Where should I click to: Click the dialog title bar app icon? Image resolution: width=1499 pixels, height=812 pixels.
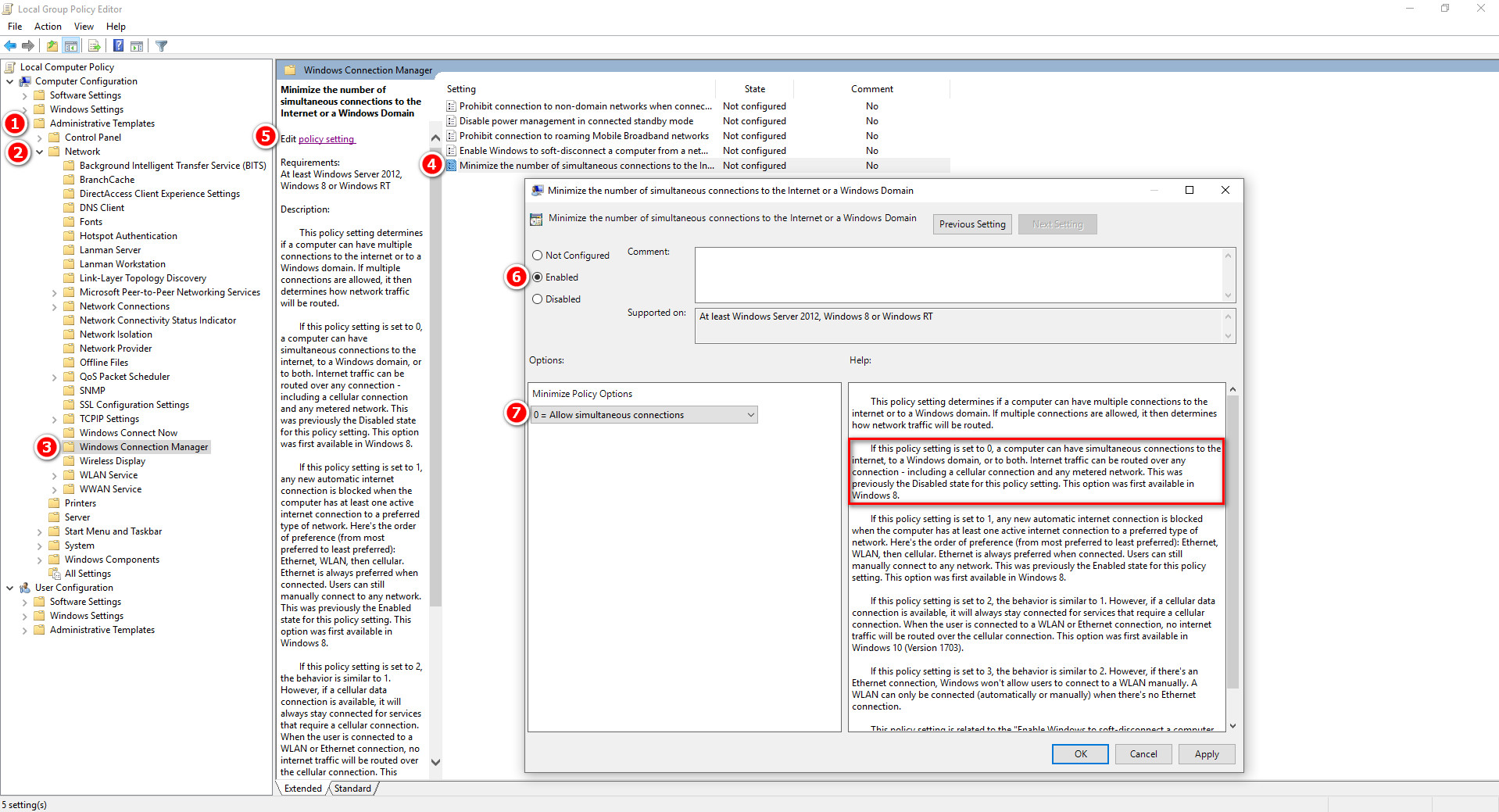coord(537,191)
